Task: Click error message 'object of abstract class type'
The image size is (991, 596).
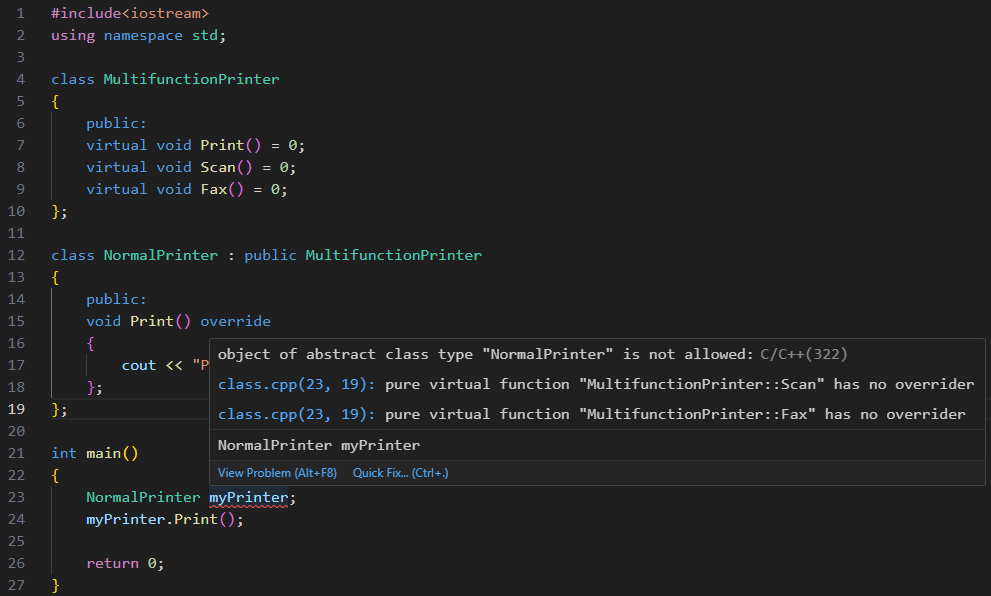Action: pyautogui.click(x=345, y=354)
